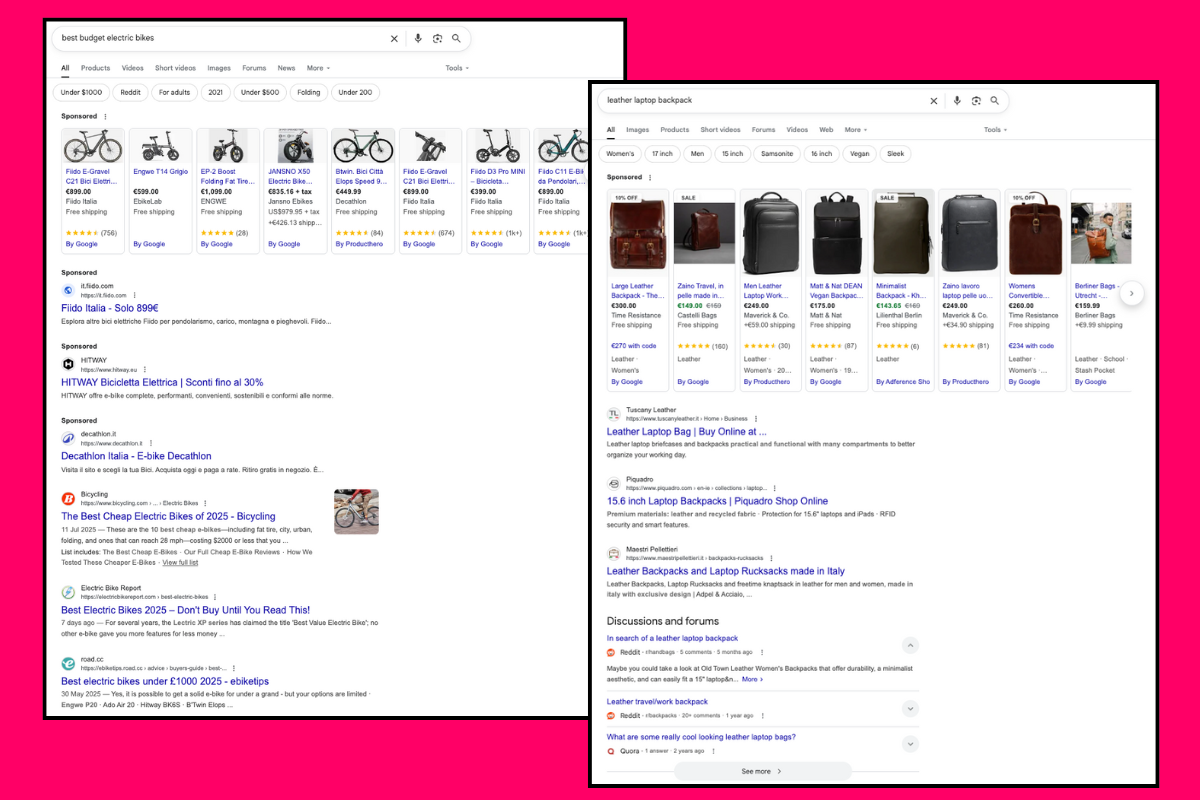This screenshot has height=800, width=1200.
Task: Expand 'cool looking leather laptop bags' Quora question
Action: pyautogui.click(x=910, y=744)
